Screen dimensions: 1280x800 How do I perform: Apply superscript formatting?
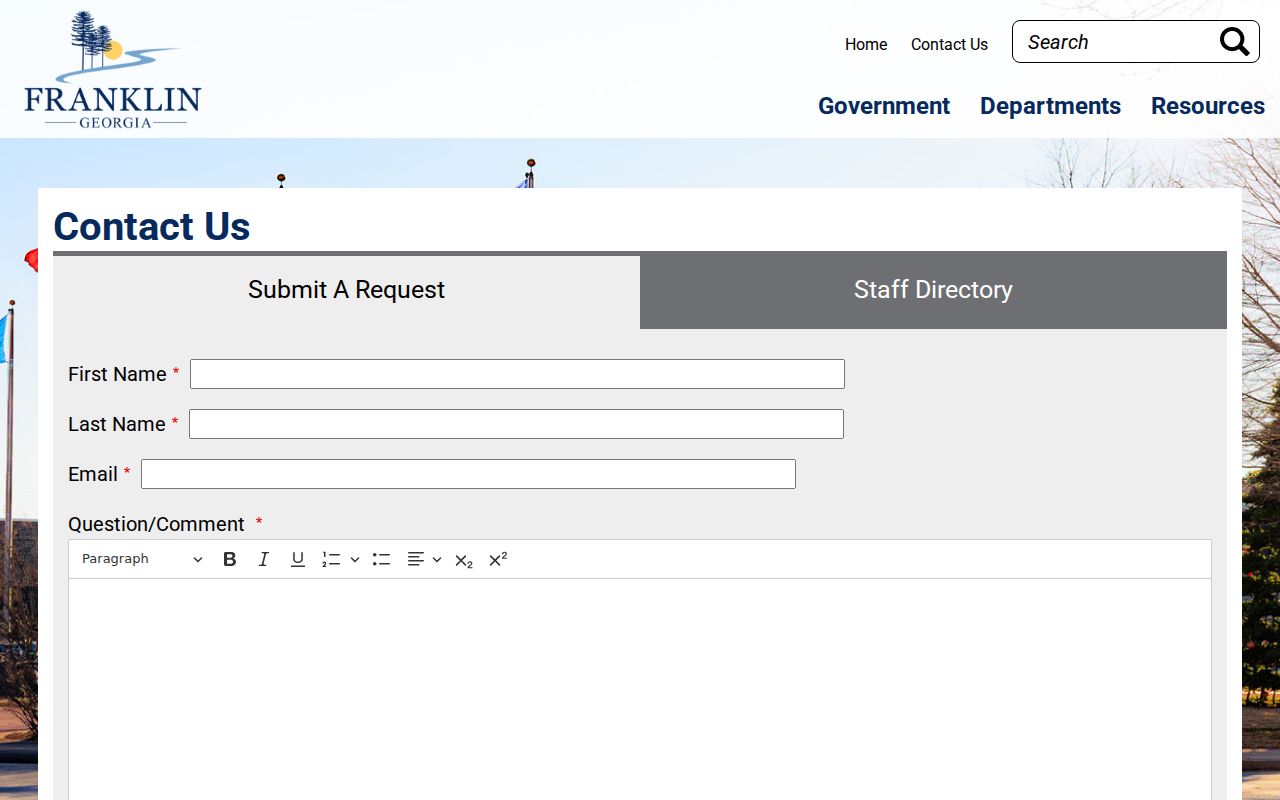point(497,559)
